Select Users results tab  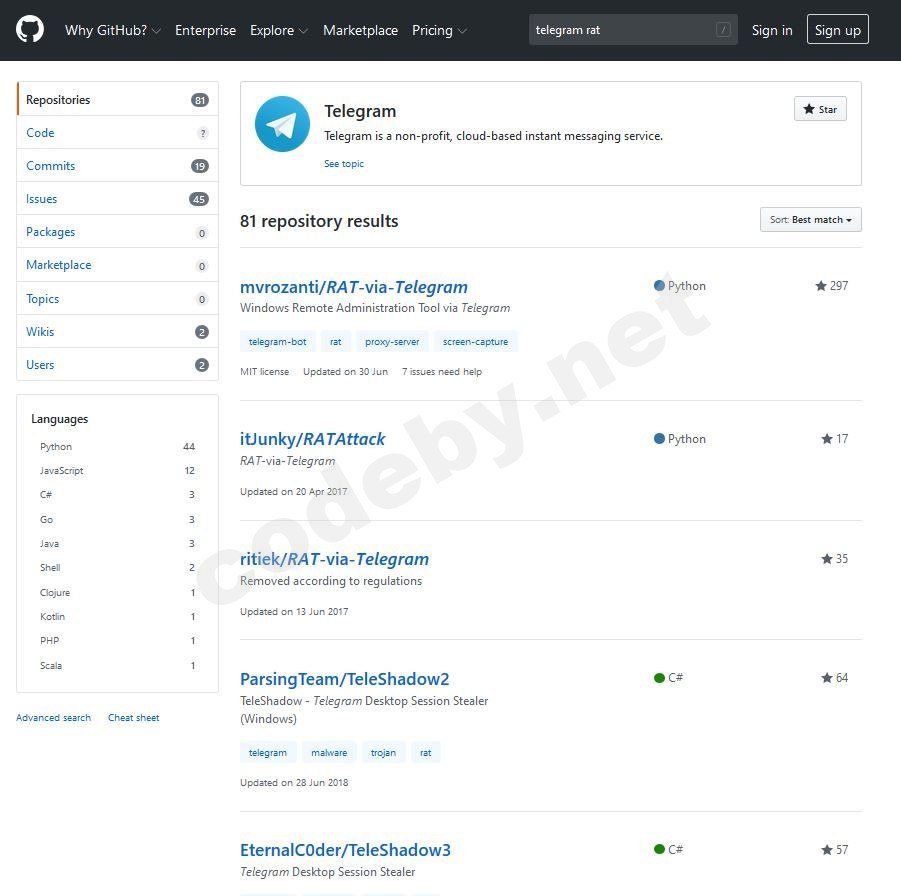click(x=117, y=364)
